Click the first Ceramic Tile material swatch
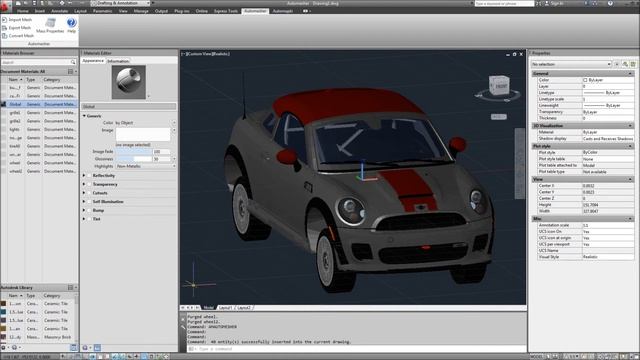Viewport: 640px width, 360px height. (4, 304)
